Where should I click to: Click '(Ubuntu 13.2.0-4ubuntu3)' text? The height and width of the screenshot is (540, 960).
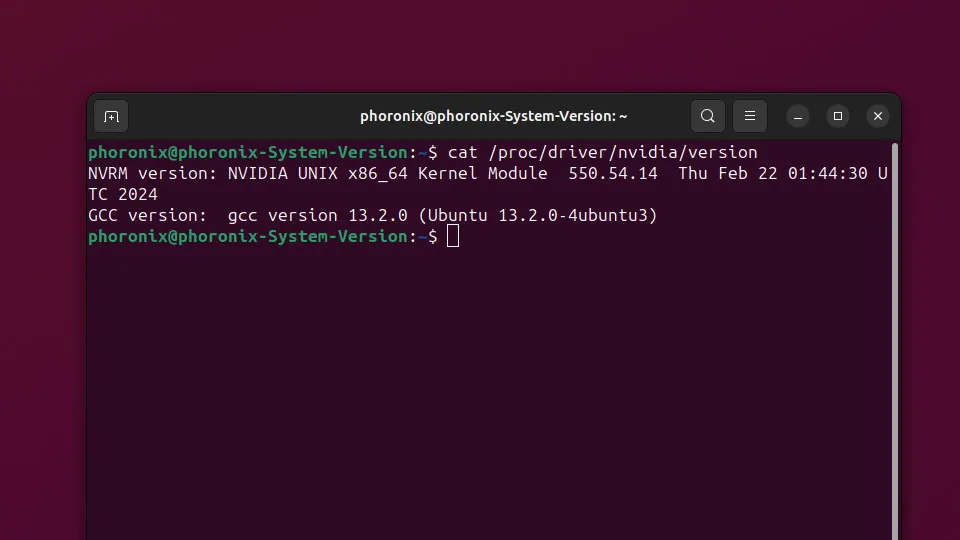pyautogui.click(x=537, y=215)
